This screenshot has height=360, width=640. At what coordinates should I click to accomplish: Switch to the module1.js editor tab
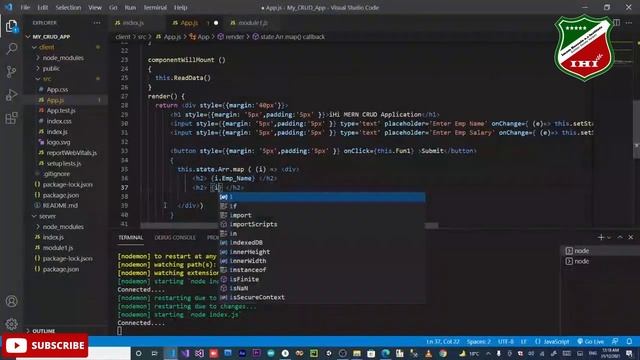[x=252, y=23]
